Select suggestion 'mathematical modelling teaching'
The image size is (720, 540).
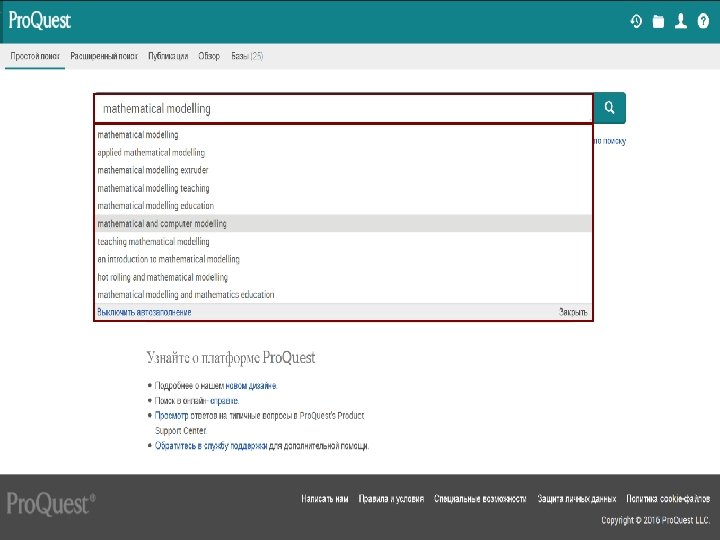[x=343, y=188]
